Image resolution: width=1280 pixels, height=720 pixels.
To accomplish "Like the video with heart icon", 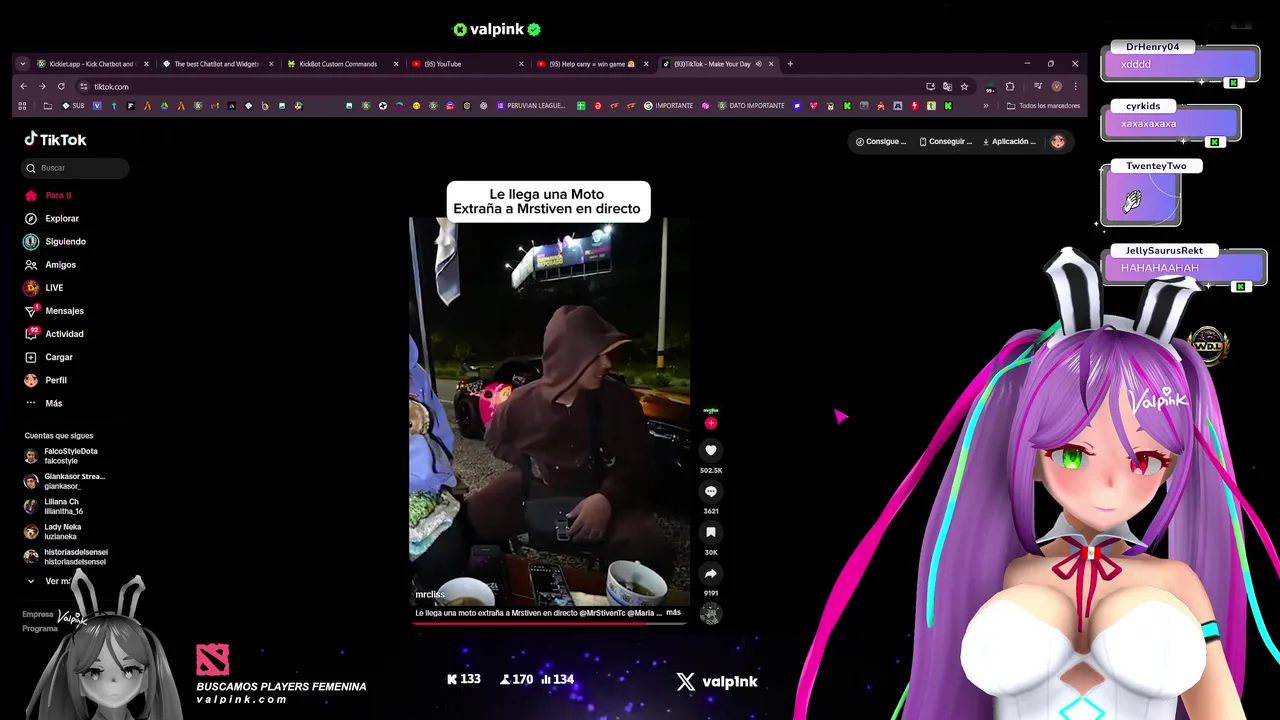I will tap(711, 450).
